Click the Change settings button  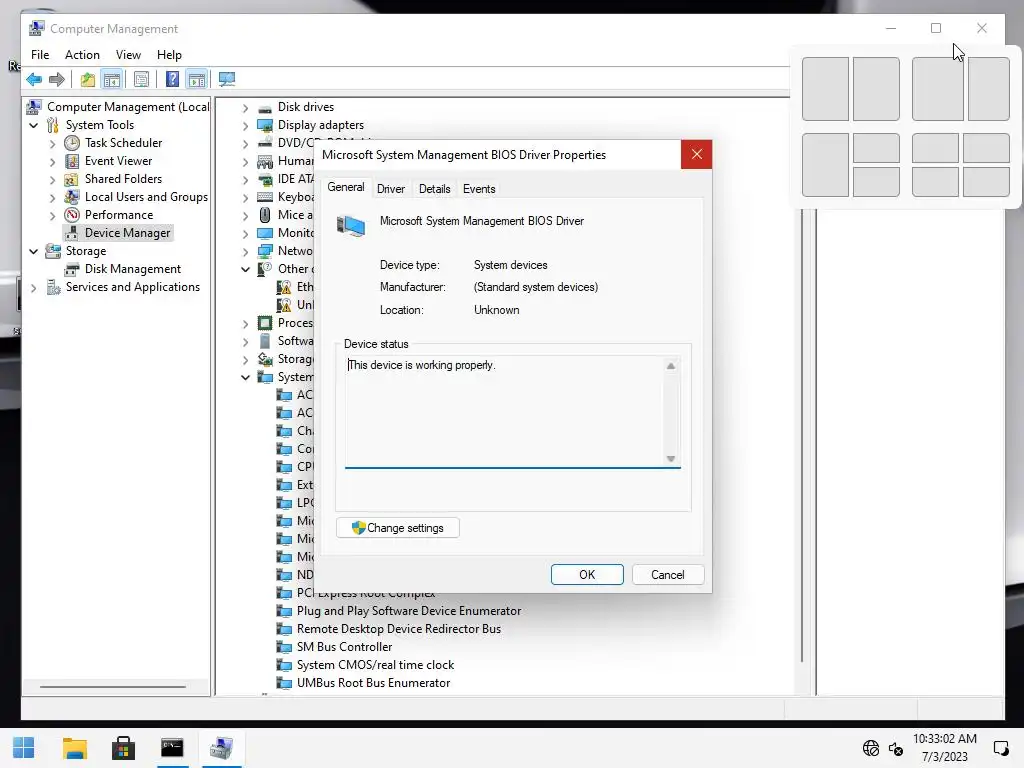(398, 528)
